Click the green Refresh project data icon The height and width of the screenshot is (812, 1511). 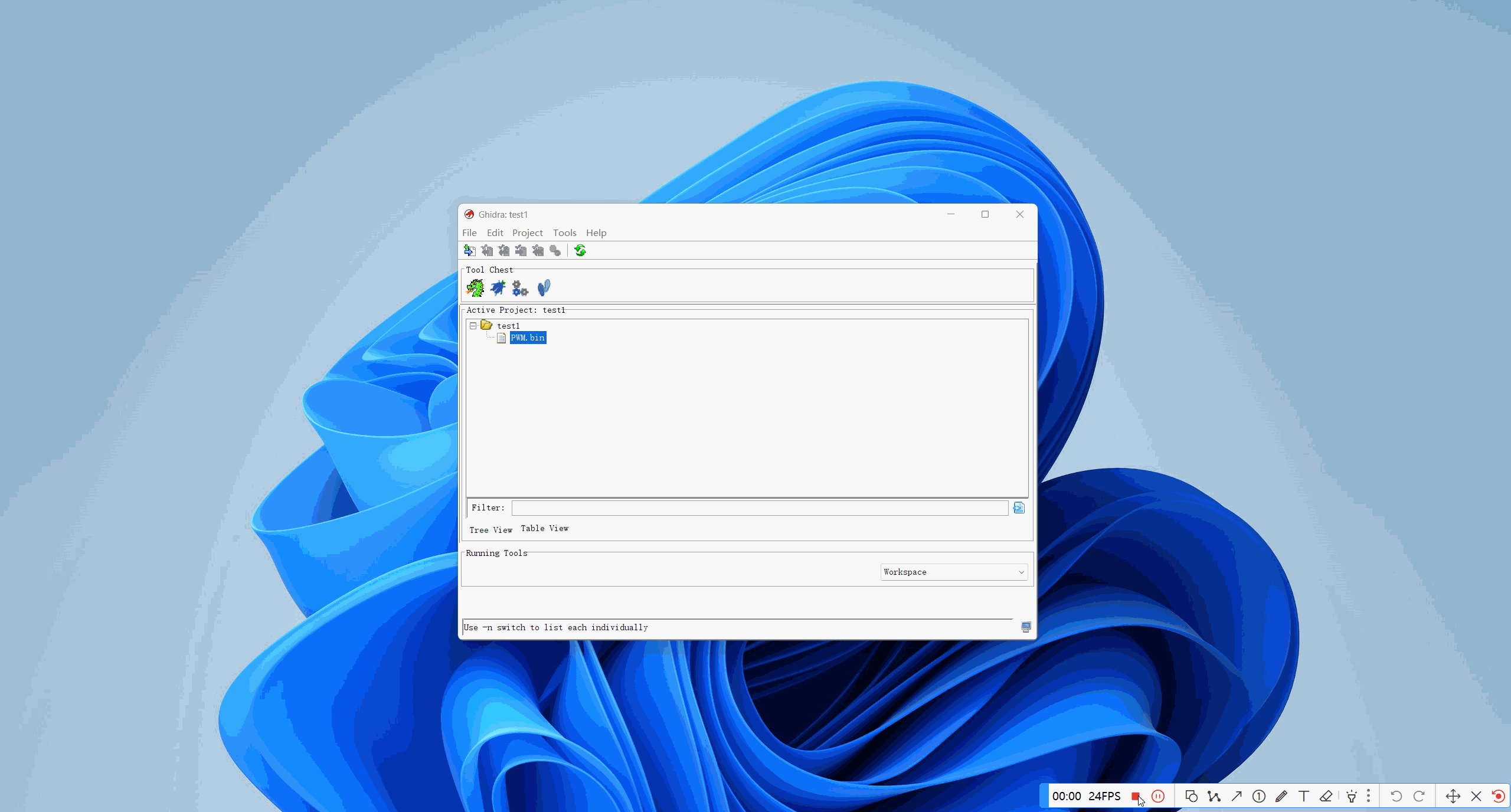point(580,251)
